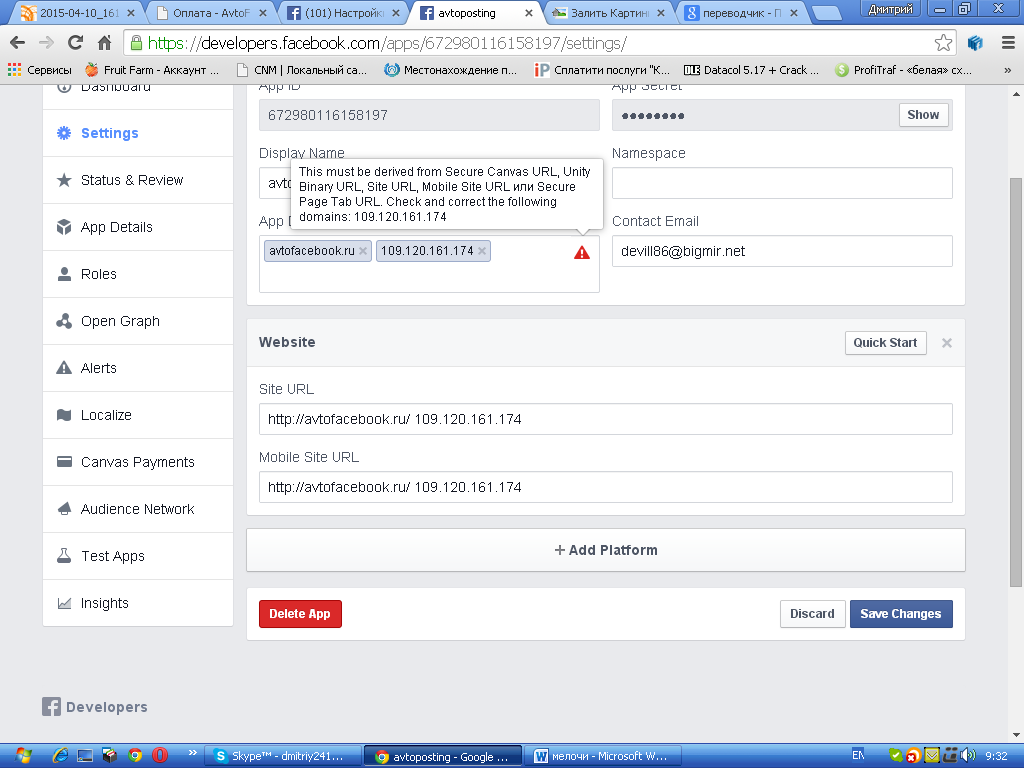Open Open Graph icon item

pos(64,321)
